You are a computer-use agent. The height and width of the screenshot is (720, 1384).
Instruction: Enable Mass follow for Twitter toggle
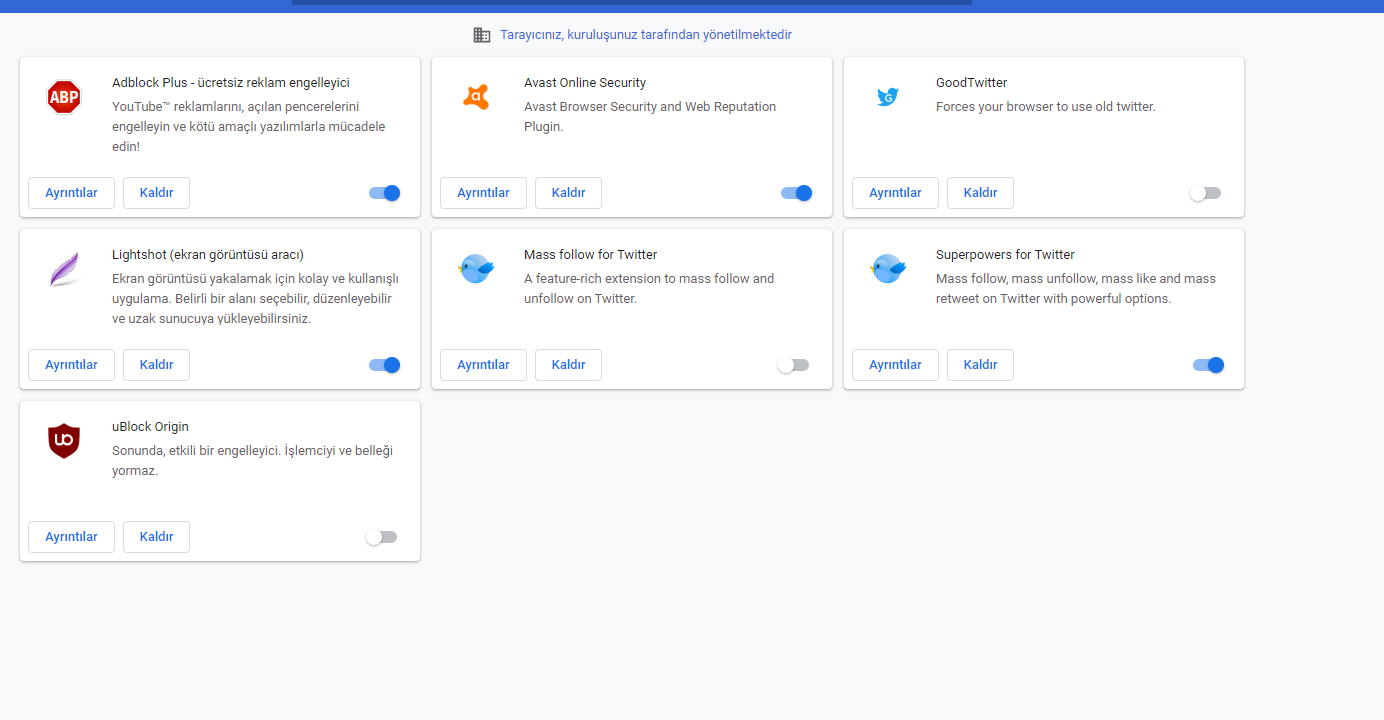coord(793,365)
